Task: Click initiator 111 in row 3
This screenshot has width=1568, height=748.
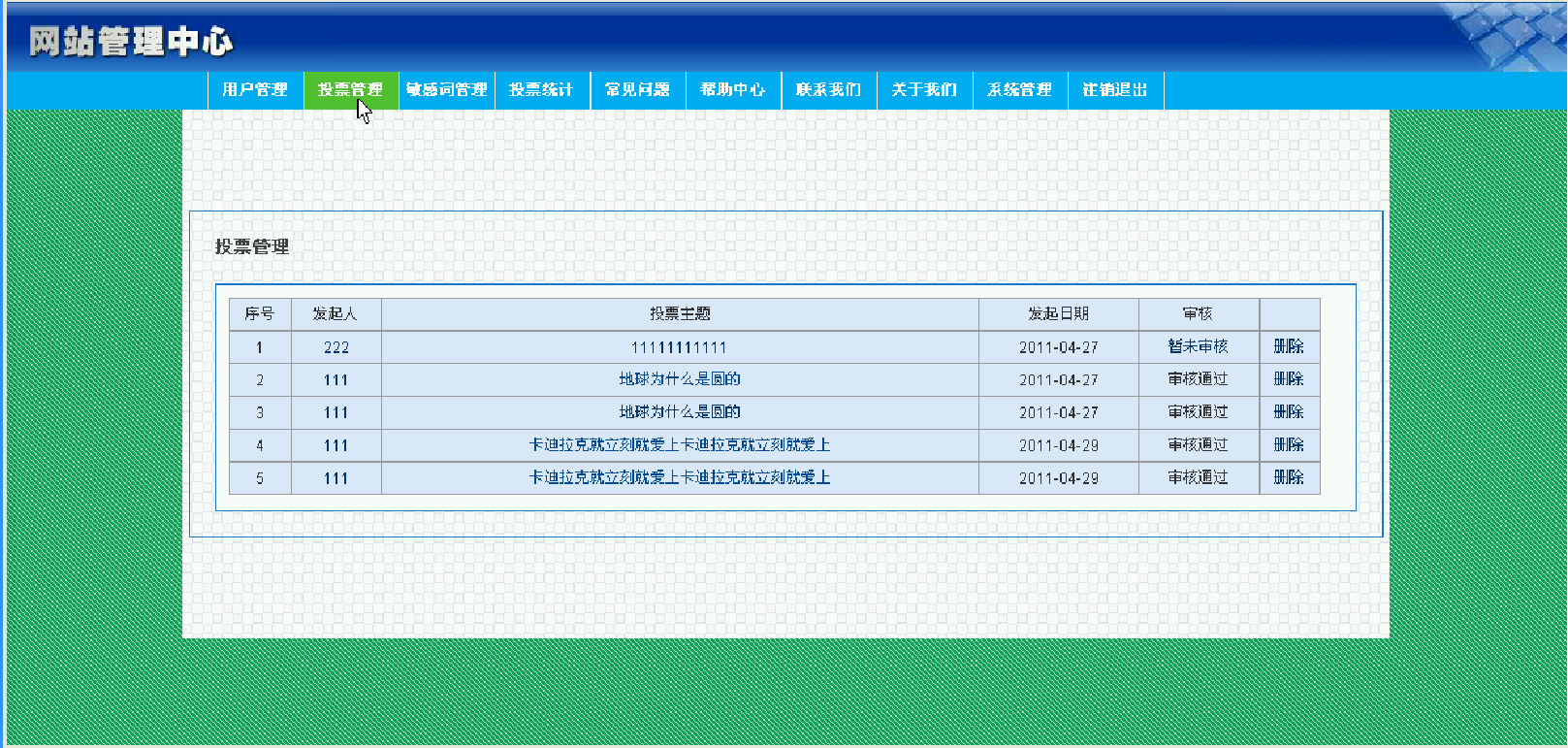Action: click(x=336, y=413)
